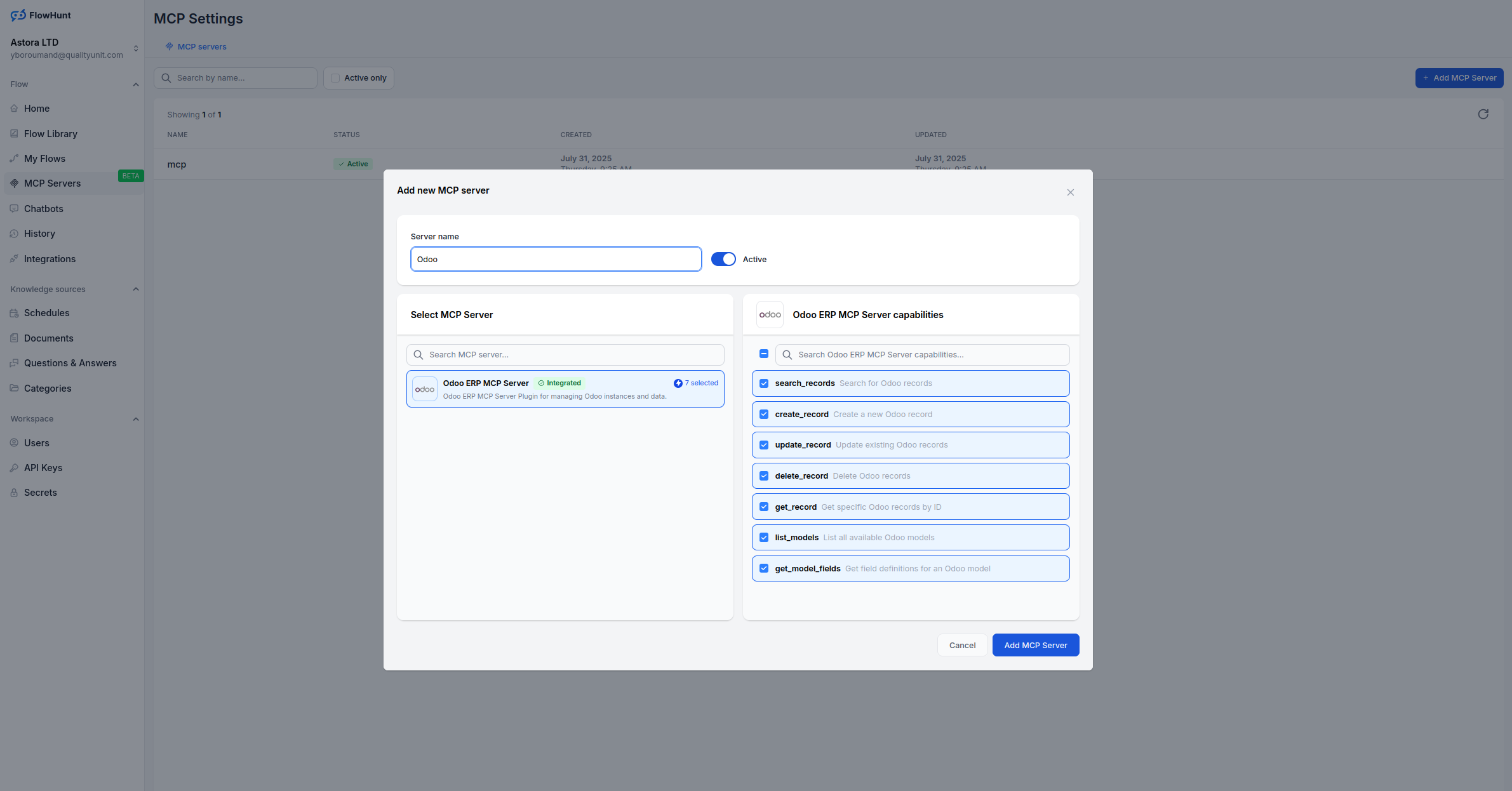The width and height of the screenshot is (1512, 791).
Task: Click the select-all capabilities checkbox
Action: tap(764, 354)
